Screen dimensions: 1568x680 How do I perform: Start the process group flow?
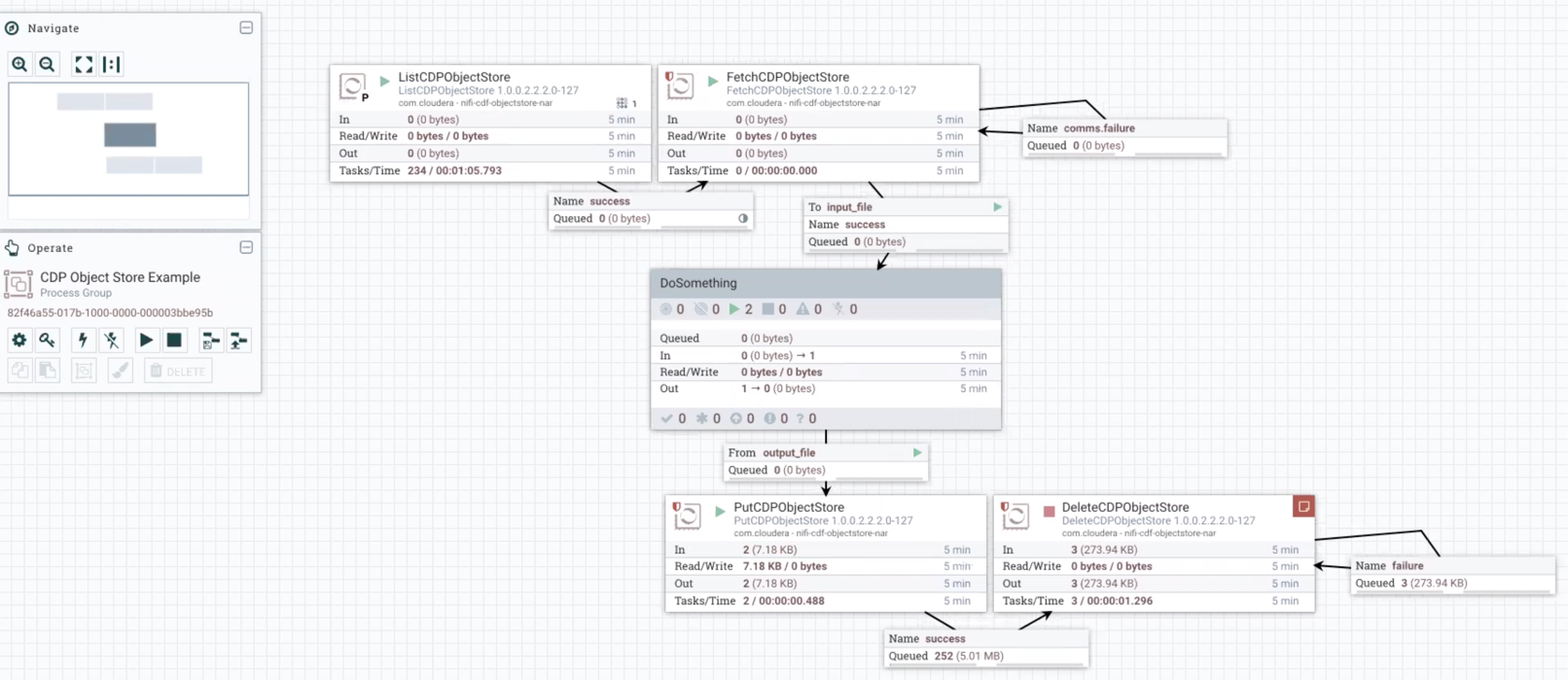pos(146,340)
